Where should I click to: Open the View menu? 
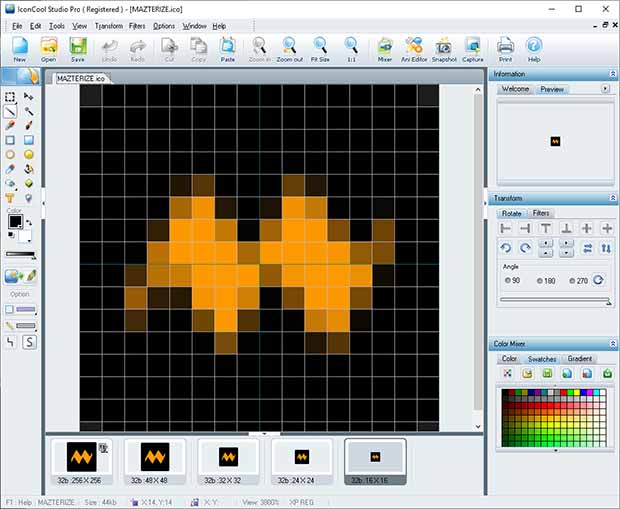(79, 26)
